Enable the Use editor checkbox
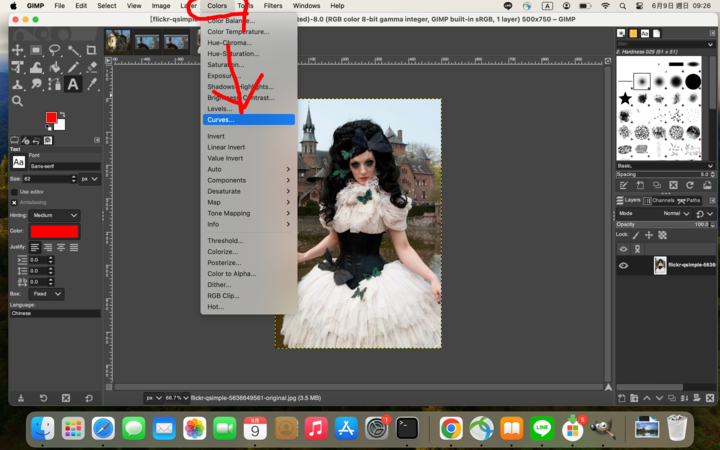This screenshot has width=720, height=450. click(x=14, y=191)
